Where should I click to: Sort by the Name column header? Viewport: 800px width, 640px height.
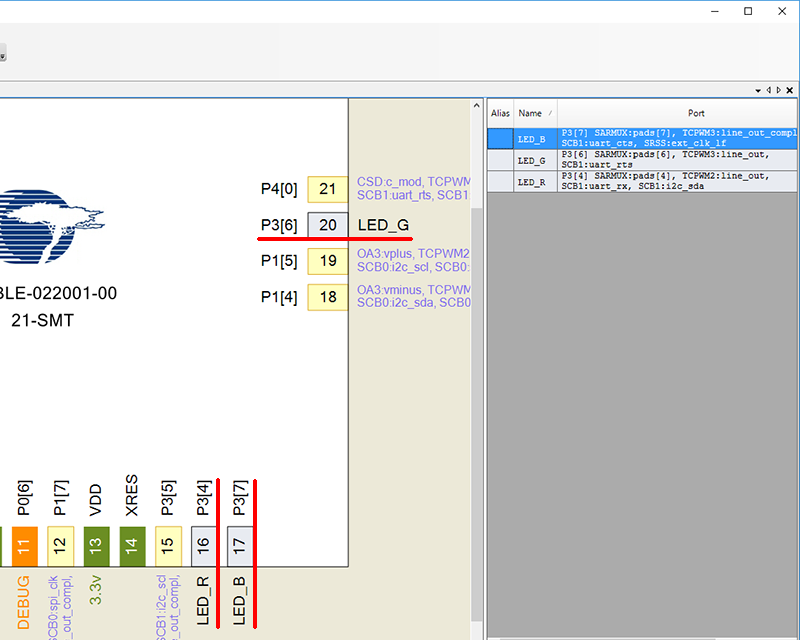[x=535, y=113]
